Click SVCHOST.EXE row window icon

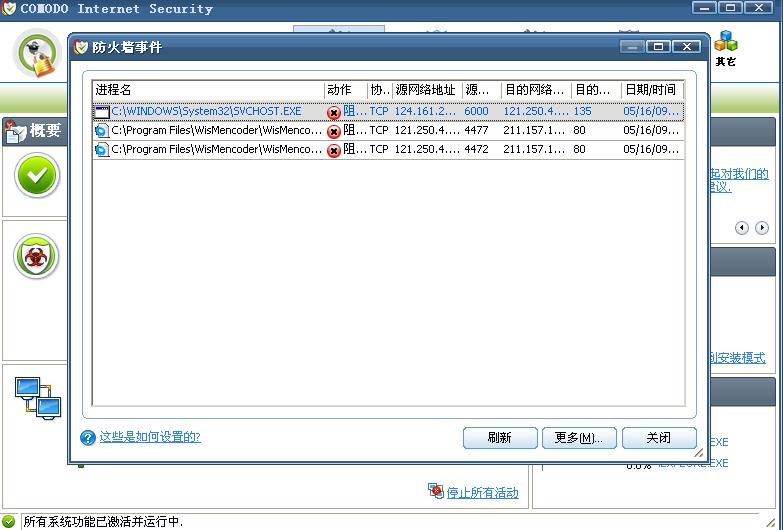[102, 112]
